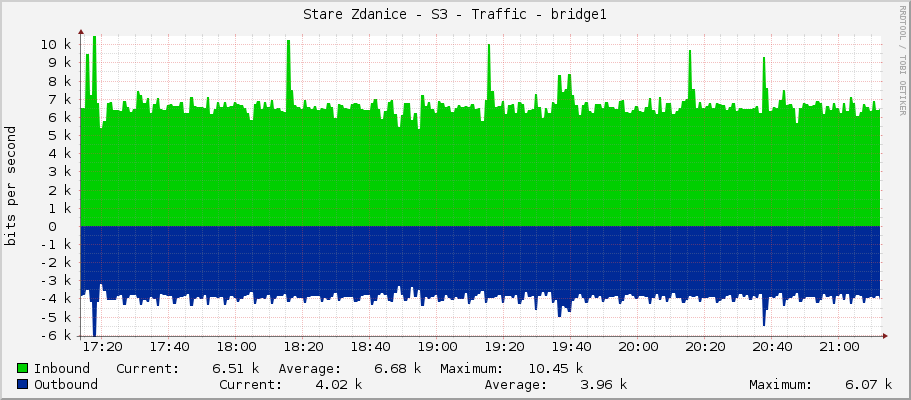Click the '-5 k' y-axis label
Viewport: 911px width, 400px height.
click(57, 318)
